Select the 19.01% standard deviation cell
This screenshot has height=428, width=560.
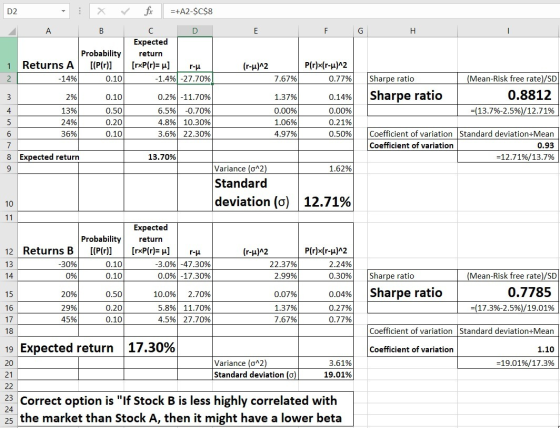click(x=326, y=374)
